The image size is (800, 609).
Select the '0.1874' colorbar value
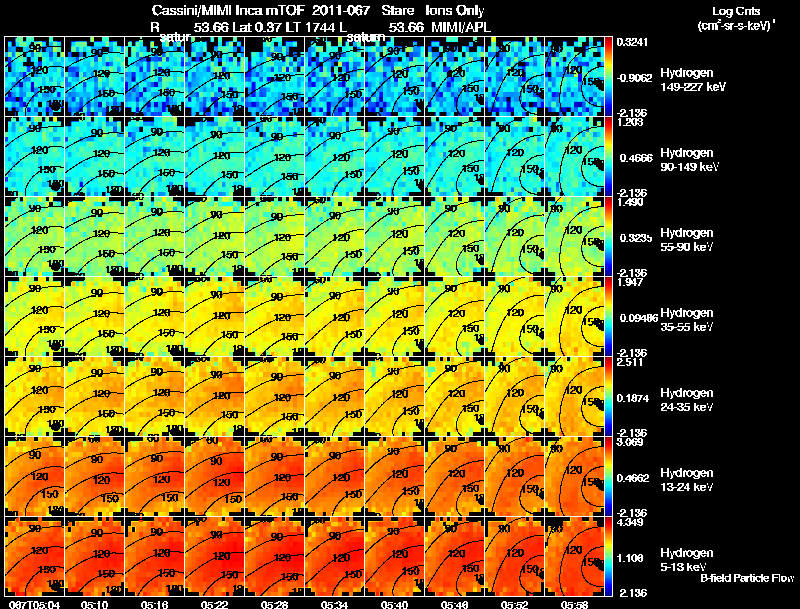(x=633, y=398)
